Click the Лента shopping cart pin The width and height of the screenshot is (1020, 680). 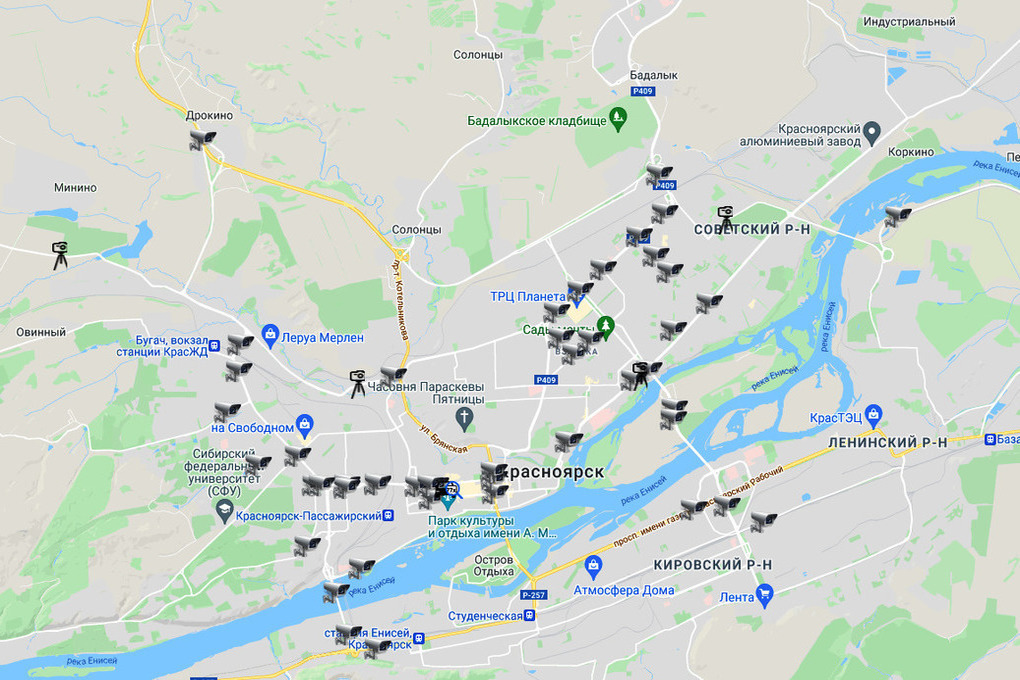[765, 596]
